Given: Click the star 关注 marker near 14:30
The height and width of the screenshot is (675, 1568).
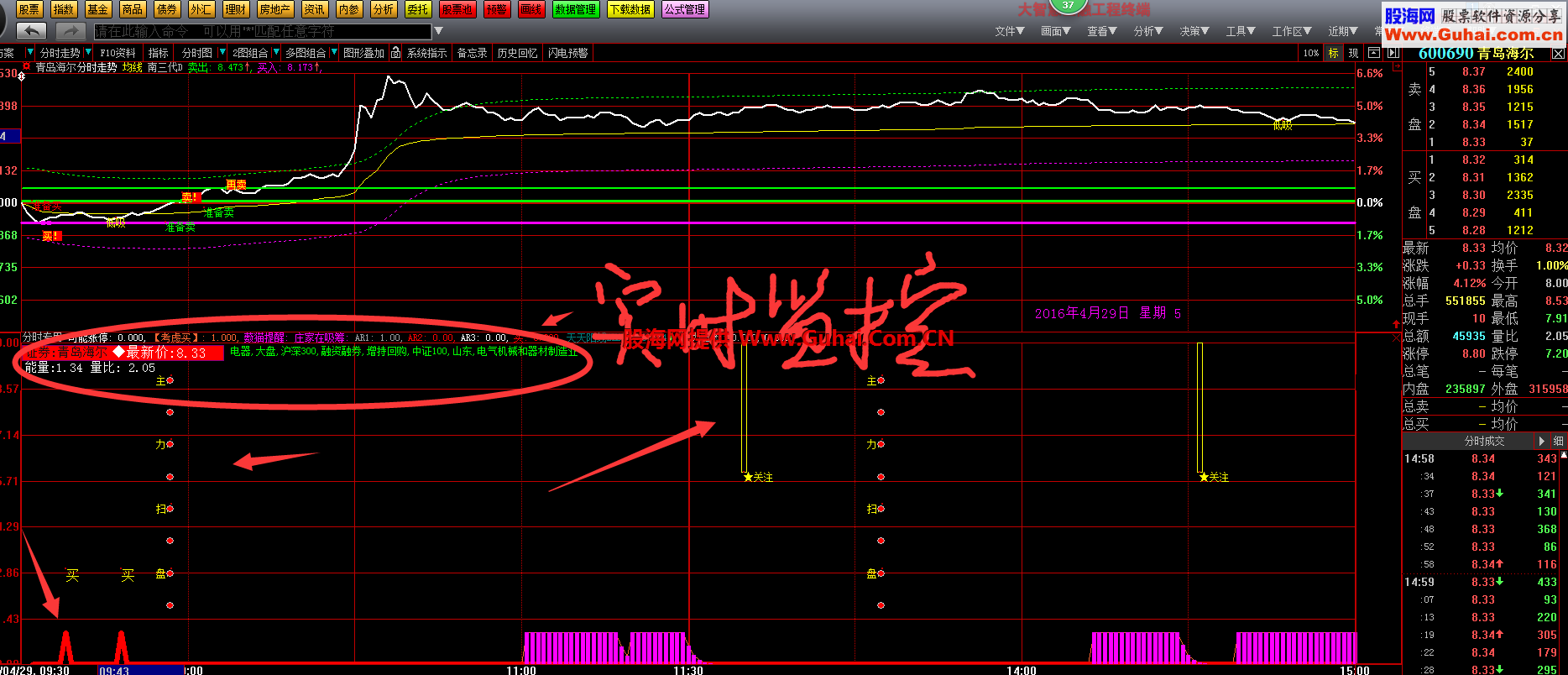Looking at the screenshot, I should click(1215, 477).
